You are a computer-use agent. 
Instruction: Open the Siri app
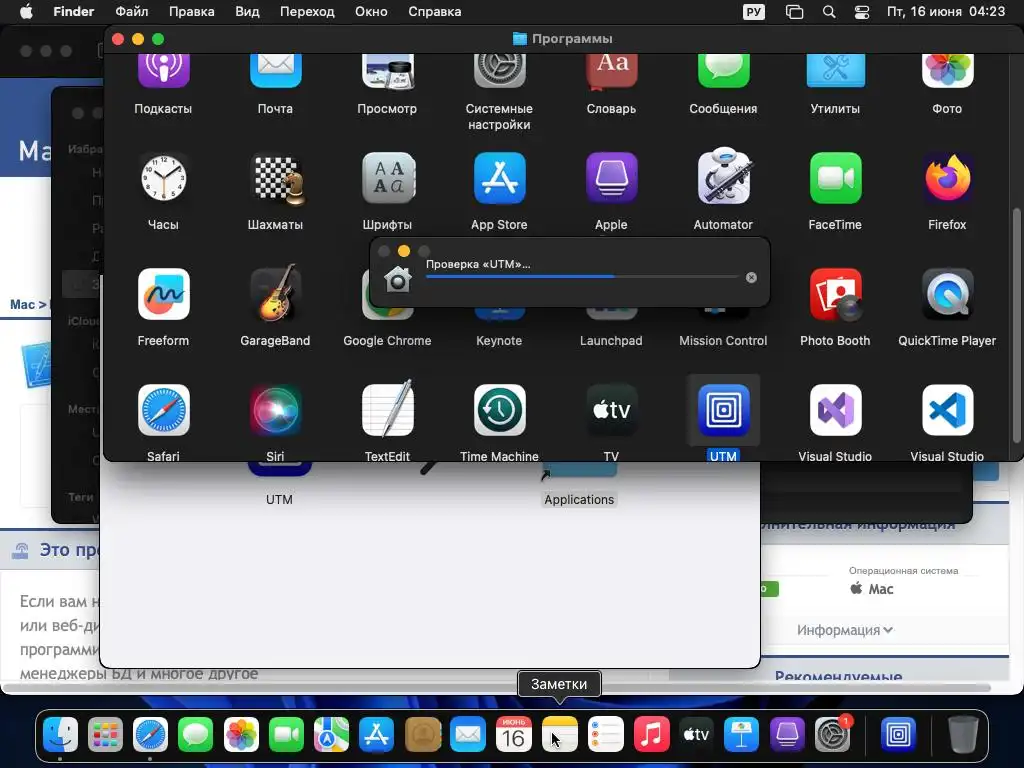coord(276,410)
